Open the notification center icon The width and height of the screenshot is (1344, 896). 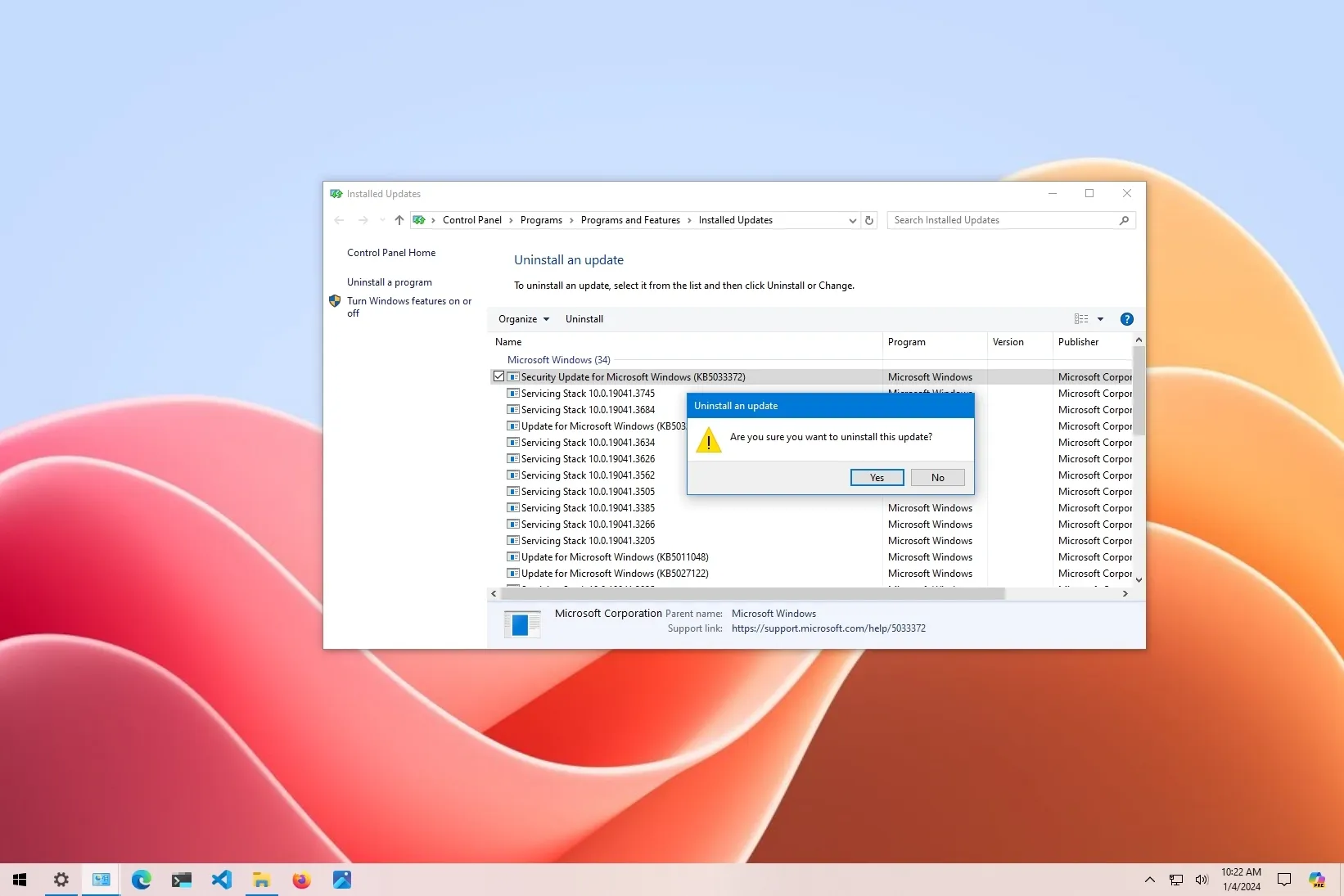(1284, 880)
